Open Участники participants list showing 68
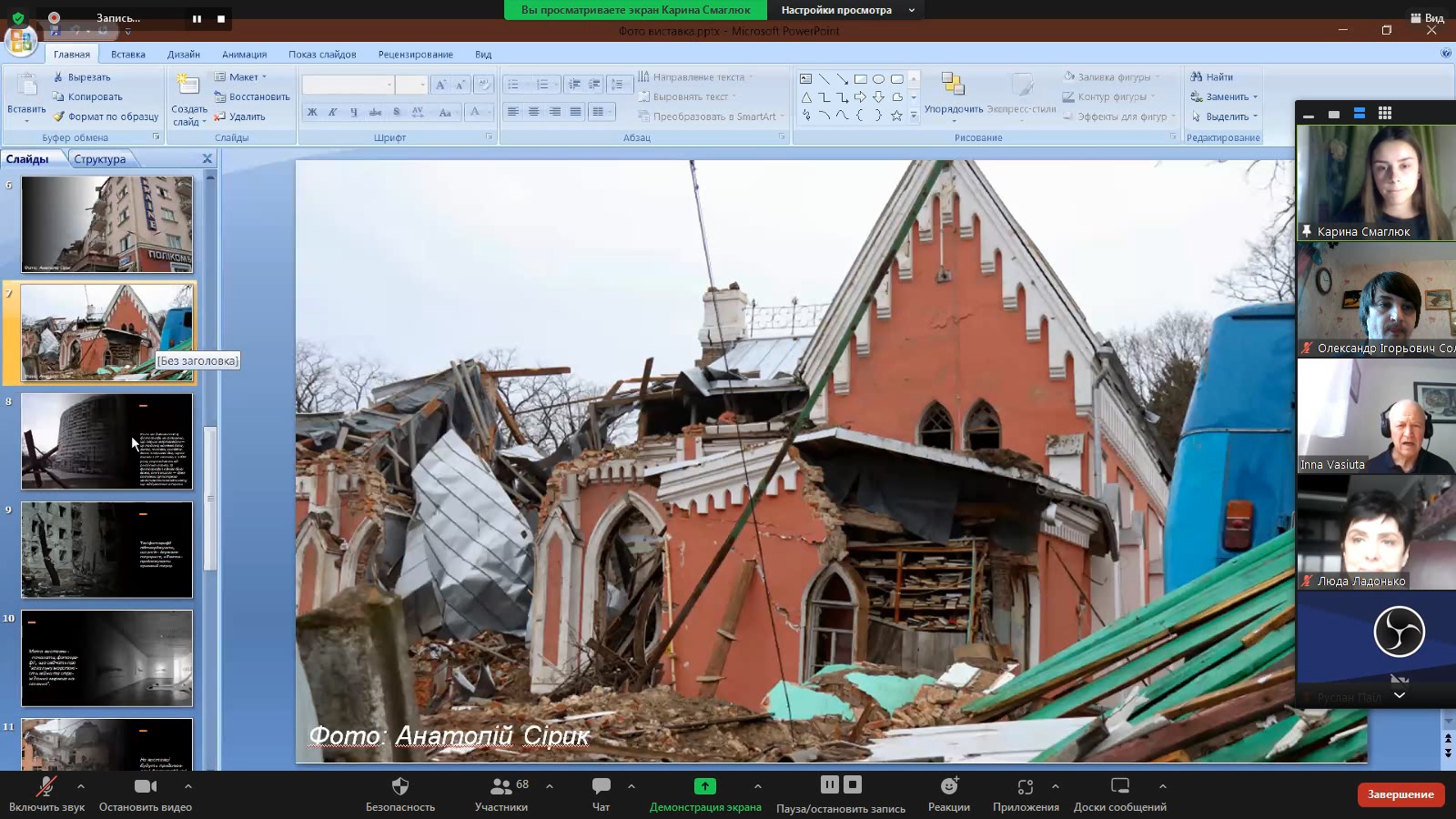Screen dimensions: 1456x819 coord(501,794)
